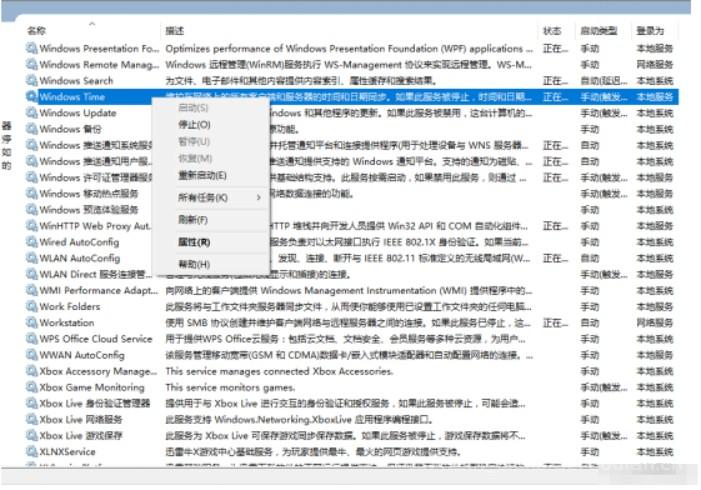Click description 'This service manages connected Xbox Accessories'
Screen dimensions: 701x490
click(279, 371)
